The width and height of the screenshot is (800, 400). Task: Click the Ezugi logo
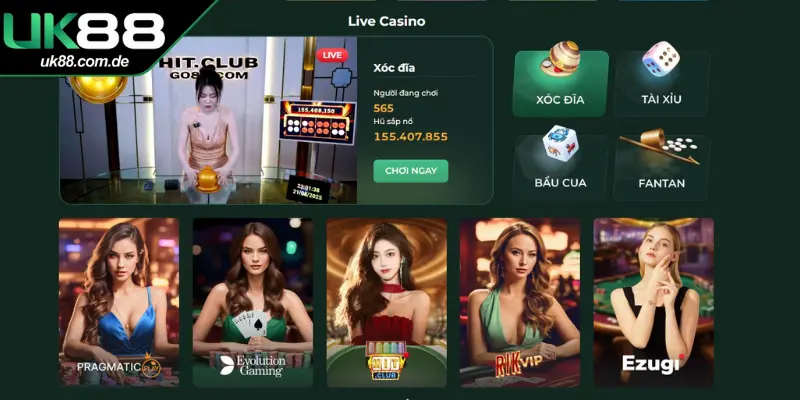tap(653, 363)
